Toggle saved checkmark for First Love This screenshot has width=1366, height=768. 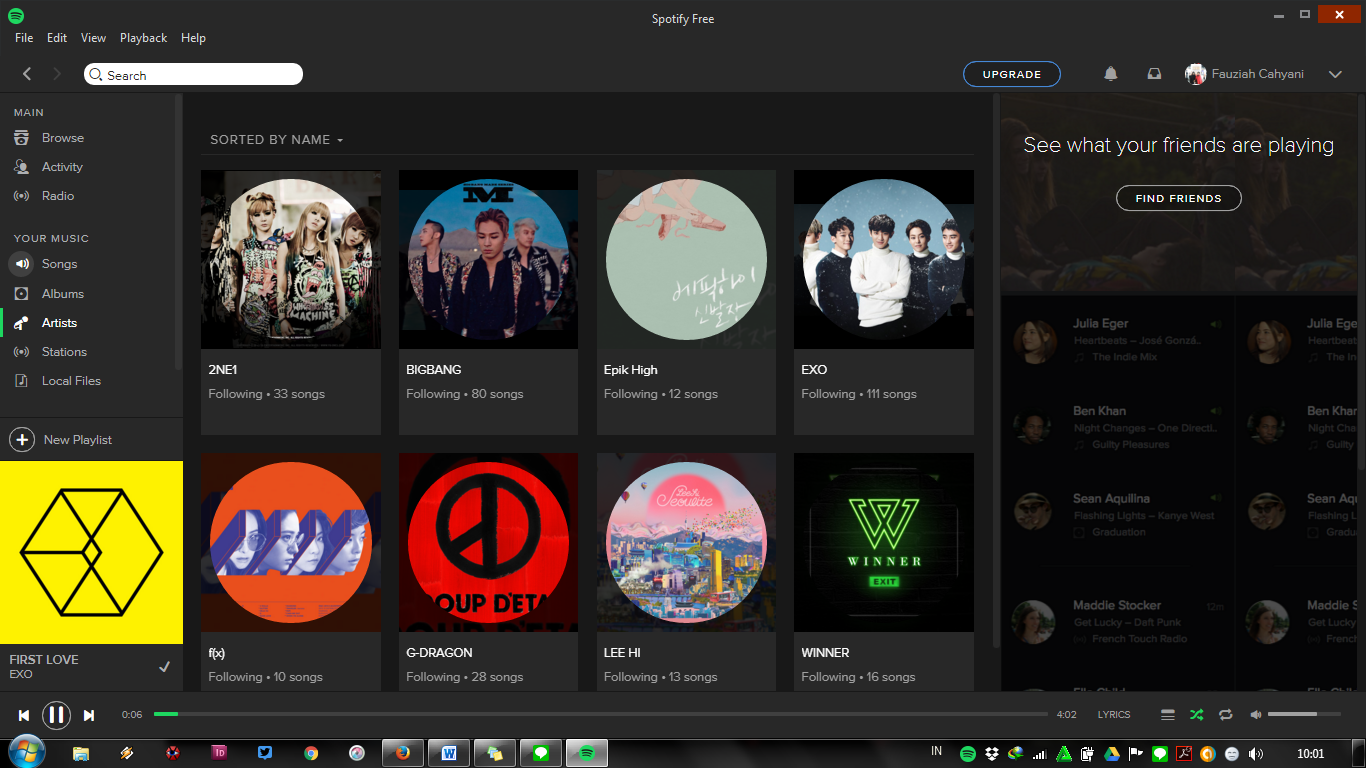pyautogui.click(x=165, y=667)
